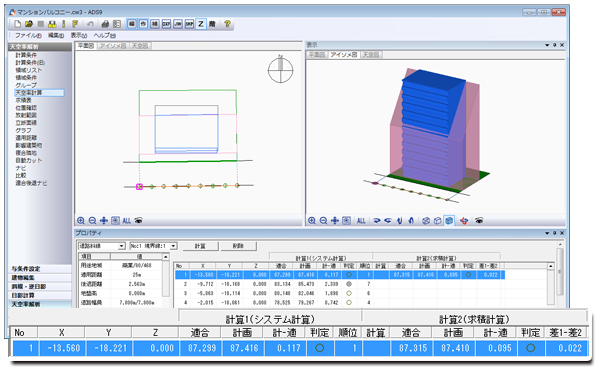600x380 pixels.
Task: Click ALL fit button in isometric view
Action: click(361, 220)
